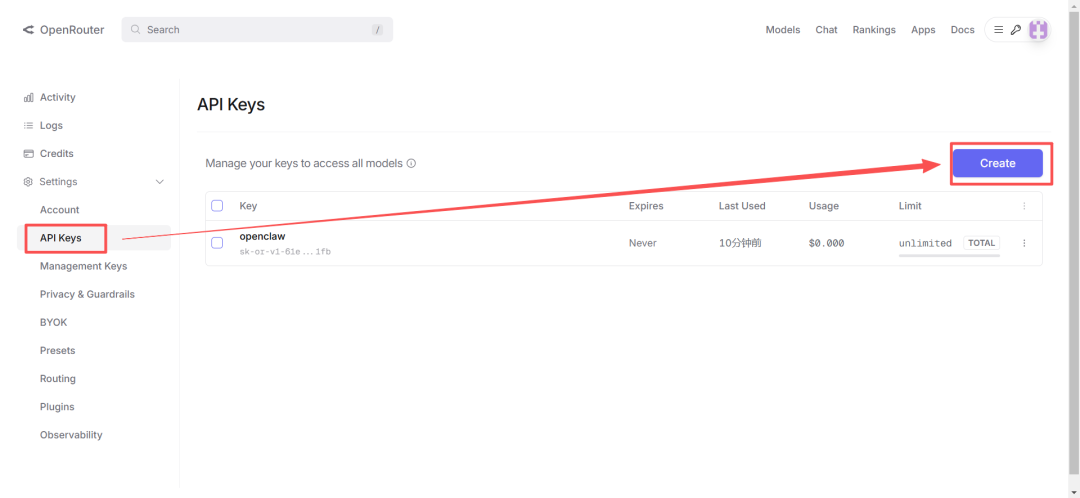Click the sk-or-v1-61e...1fb key text
The width and height of the screenshot is (1080, 498).
(x=285, y=251)
